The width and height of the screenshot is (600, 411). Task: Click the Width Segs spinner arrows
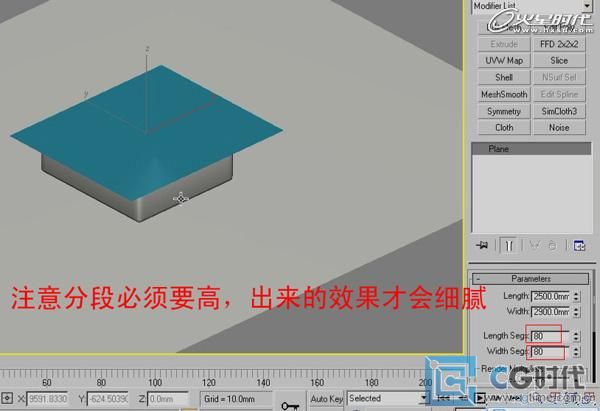pos(576,351)
